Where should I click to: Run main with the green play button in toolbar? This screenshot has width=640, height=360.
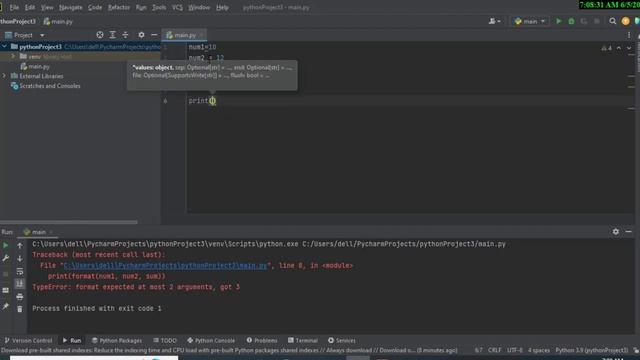pos(559,21)
